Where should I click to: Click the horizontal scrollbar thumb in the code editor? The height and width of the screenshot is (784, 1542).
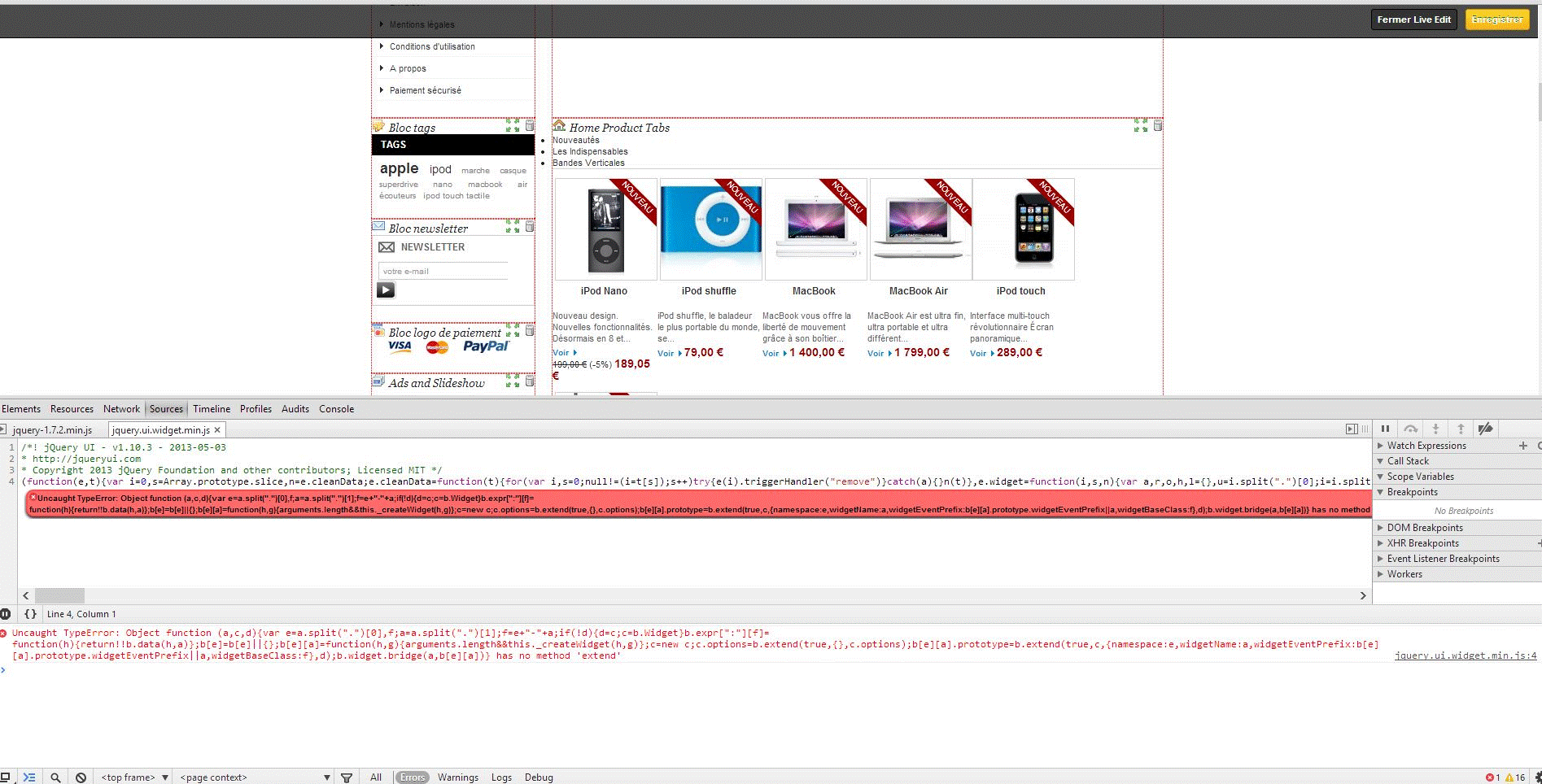(x=59, y=595)
